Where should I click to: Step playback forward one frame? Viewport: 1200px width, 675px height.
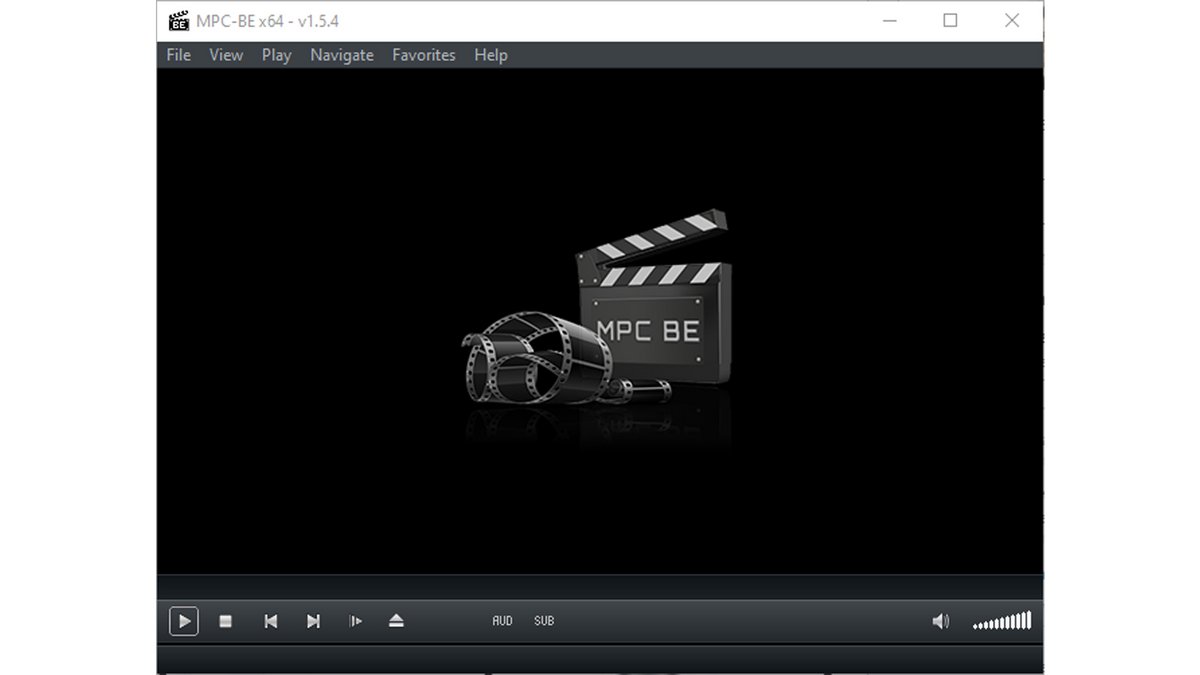click(355, 621)
